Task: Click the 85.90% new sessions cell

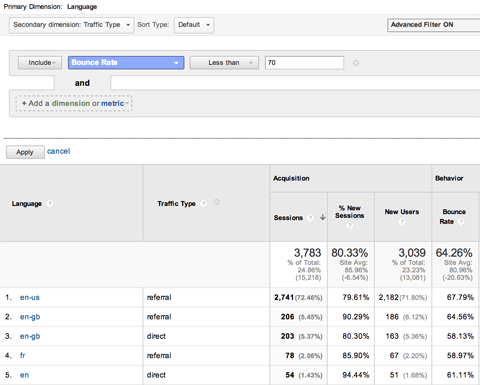Action: click(356, 355)
